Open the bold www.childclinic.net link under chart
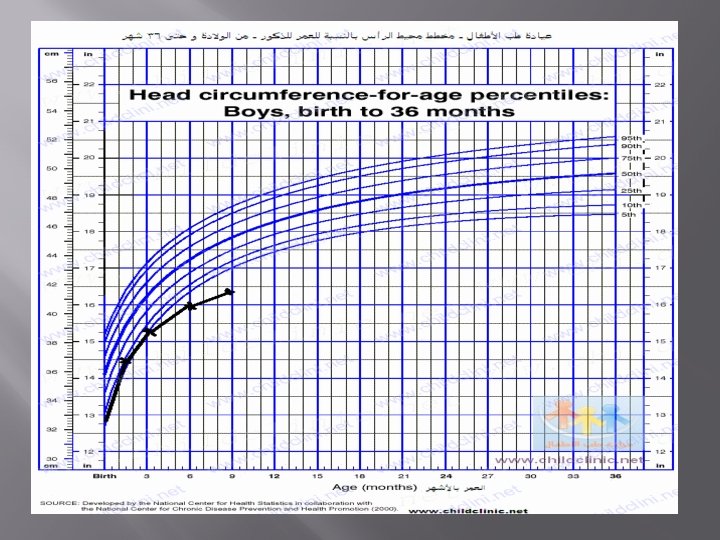Image resolution: width=720 pixels, height=540 pixels. (468, 511)
